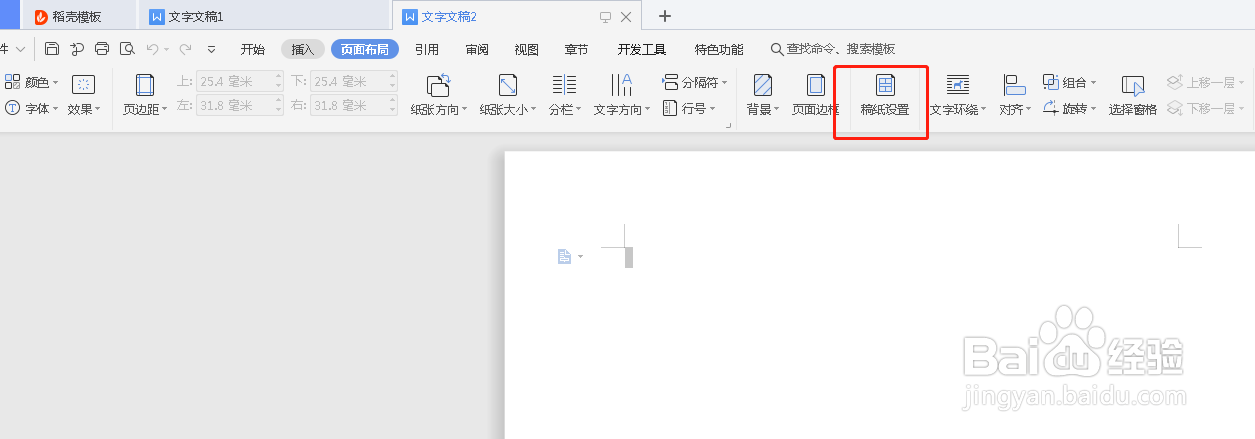This screenshot has width=1255, height=439.
Task: Open the quick access toolbar customize arrow
Action: [211, 49]
